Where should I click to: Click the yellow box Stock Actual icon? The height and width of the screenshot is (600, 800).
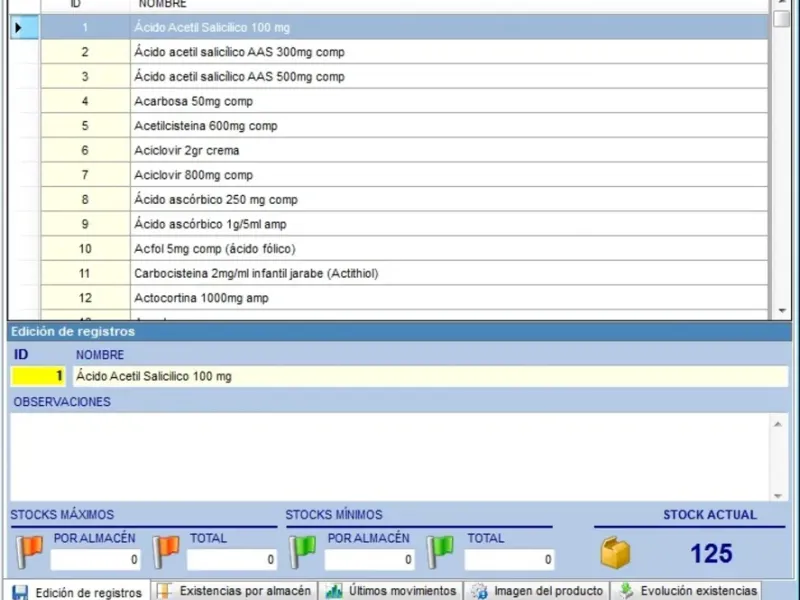[x=615, y=553]
